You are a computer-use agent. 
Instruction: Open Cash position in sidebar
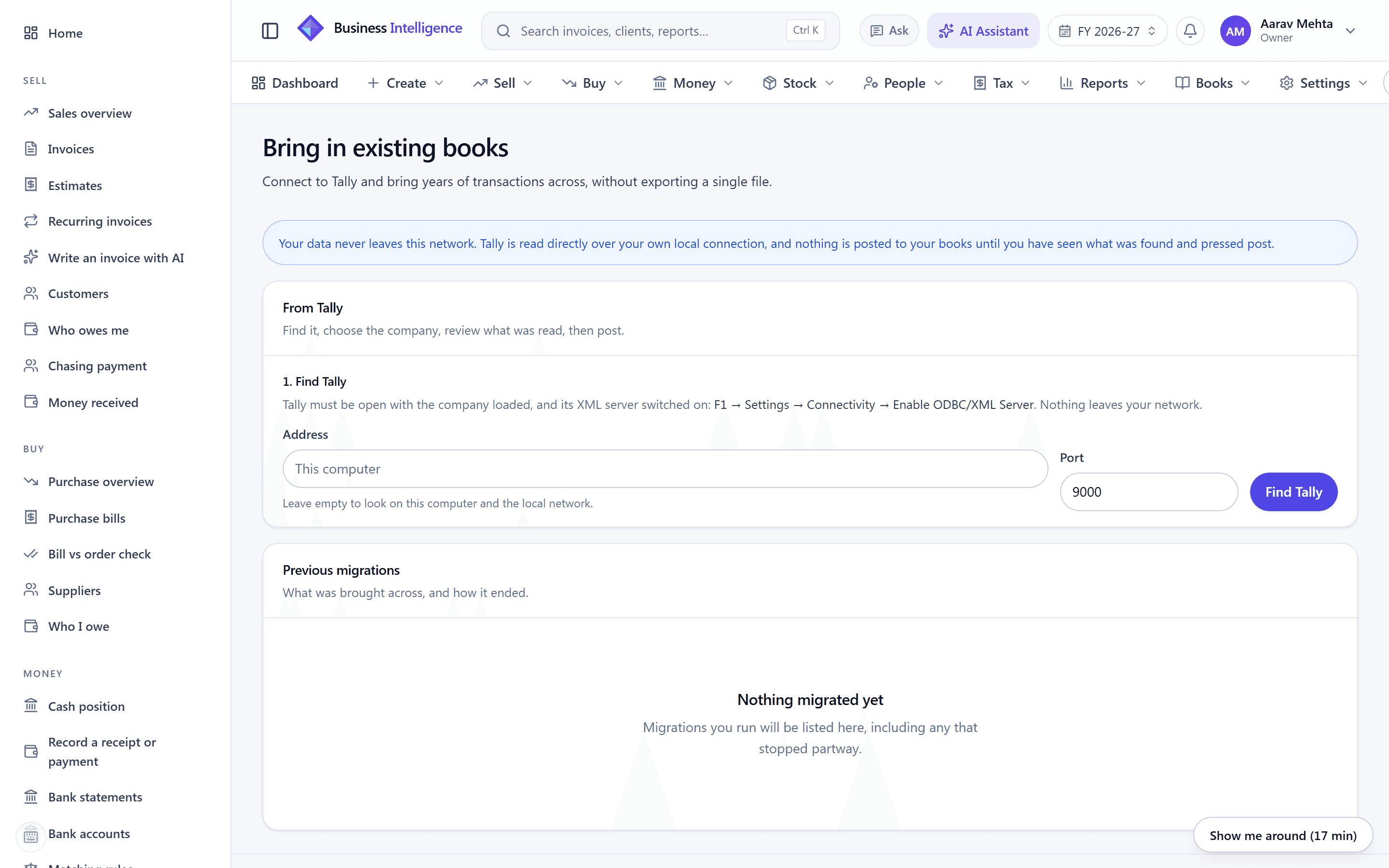click(x=115, y=706)
